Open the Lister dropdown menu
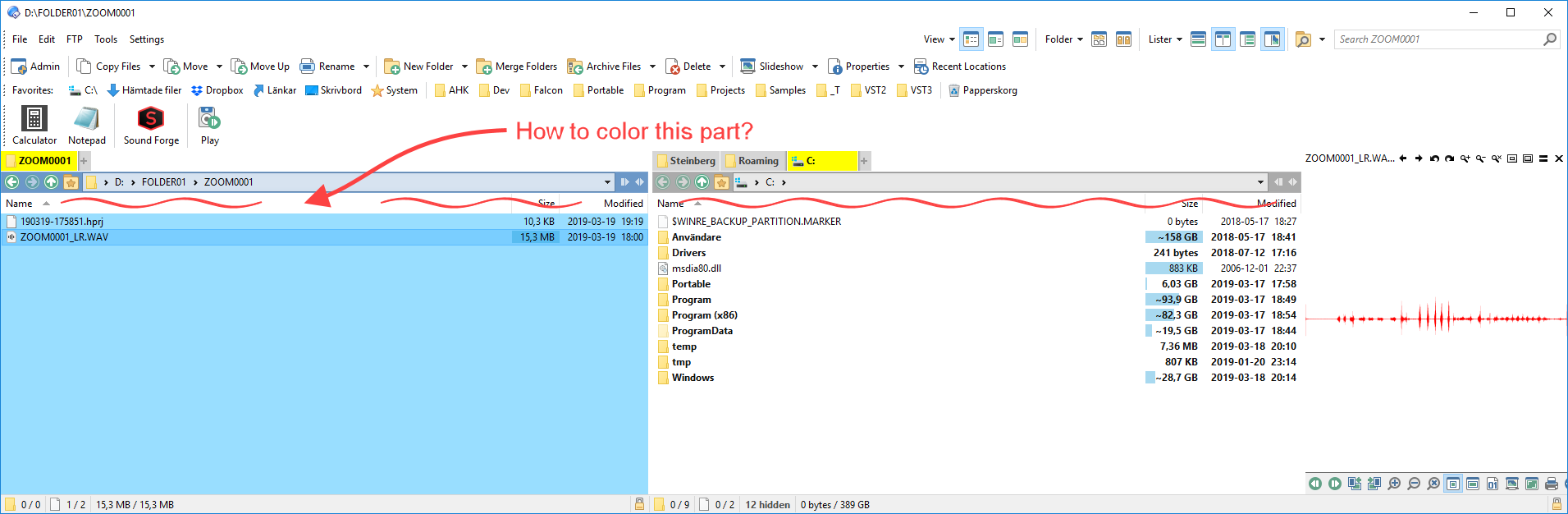 click(1165, 39)
